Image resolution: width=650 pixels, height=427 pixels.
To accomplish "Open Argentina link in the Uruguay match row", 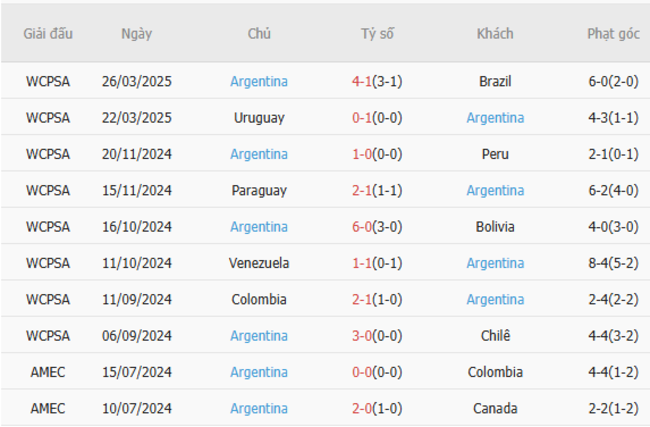I will point(495,117).
